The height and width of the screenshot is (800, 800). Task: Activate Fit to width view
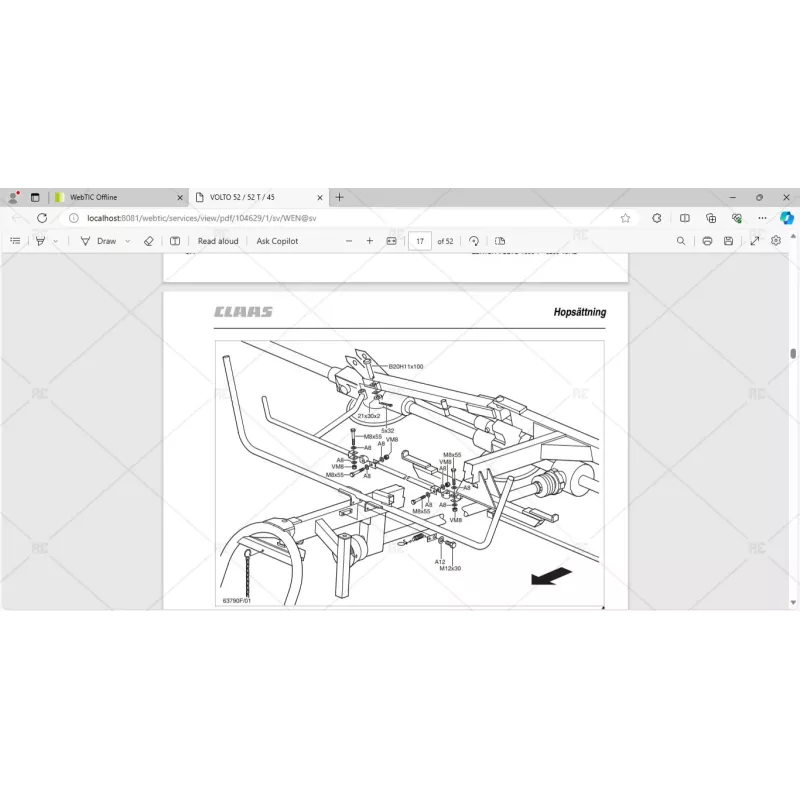click(391, 241)
